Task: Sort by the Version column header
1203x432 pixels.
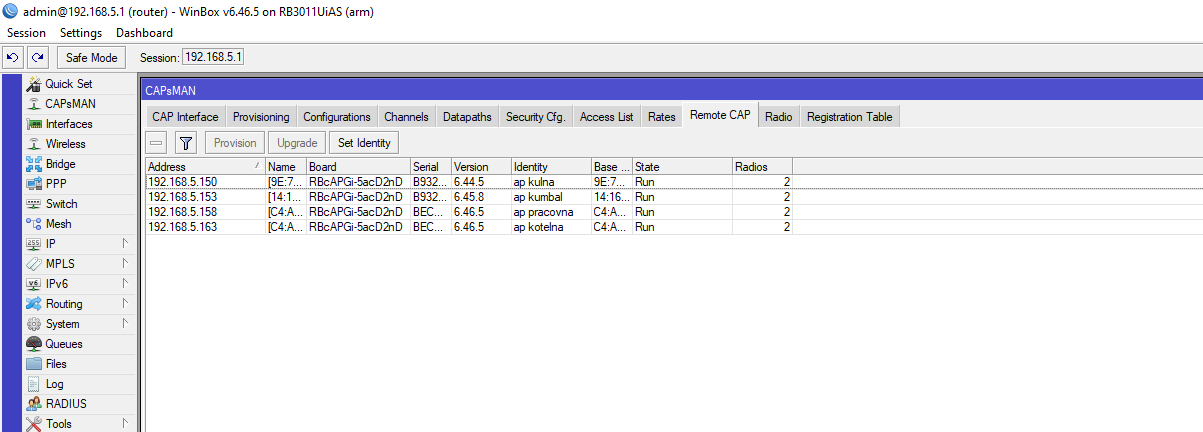Action: (480, 167)
